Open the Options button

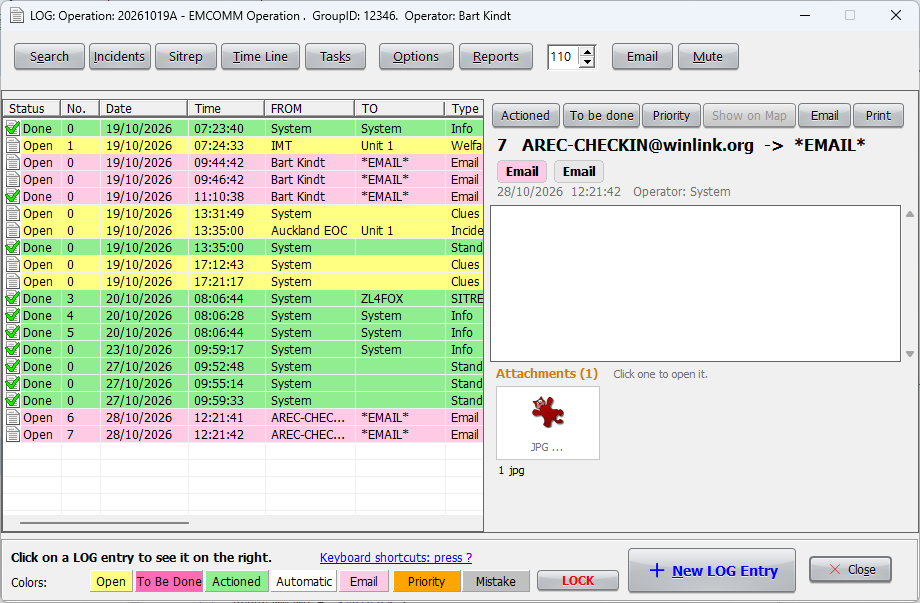coord(416,57)
